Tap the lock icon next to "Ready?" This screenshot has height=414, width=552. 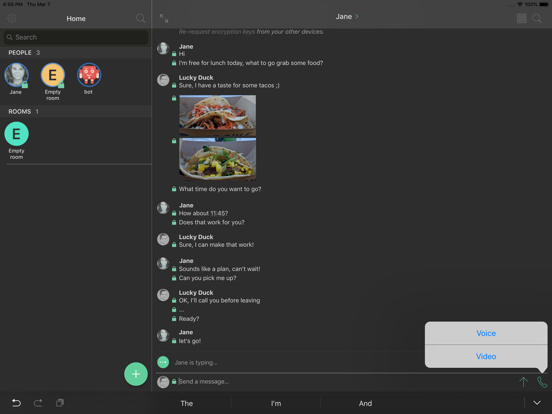coord(174,319)
